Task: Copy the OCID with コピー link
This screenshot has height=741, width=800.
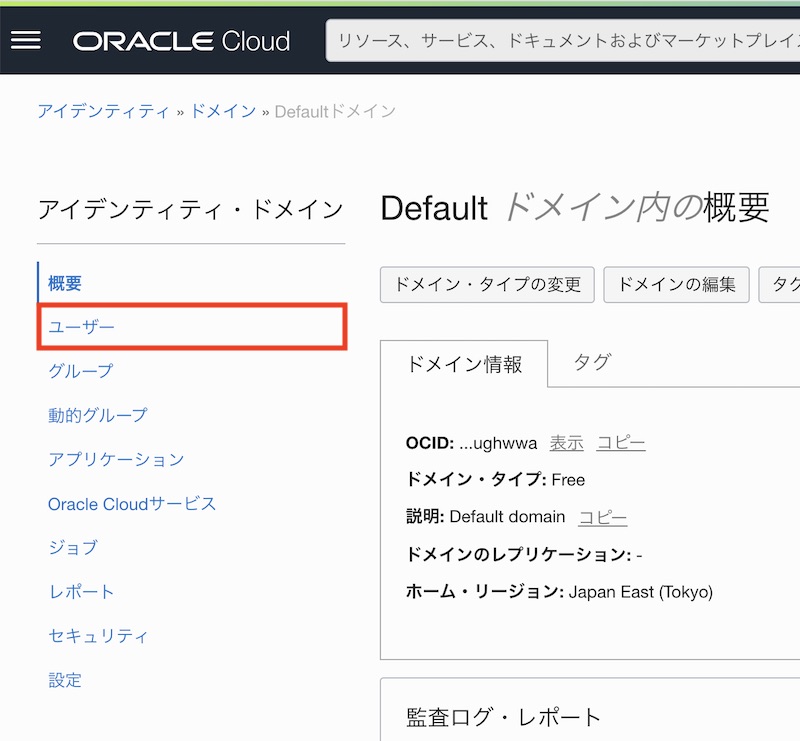Action: click(x=621, y=443)
